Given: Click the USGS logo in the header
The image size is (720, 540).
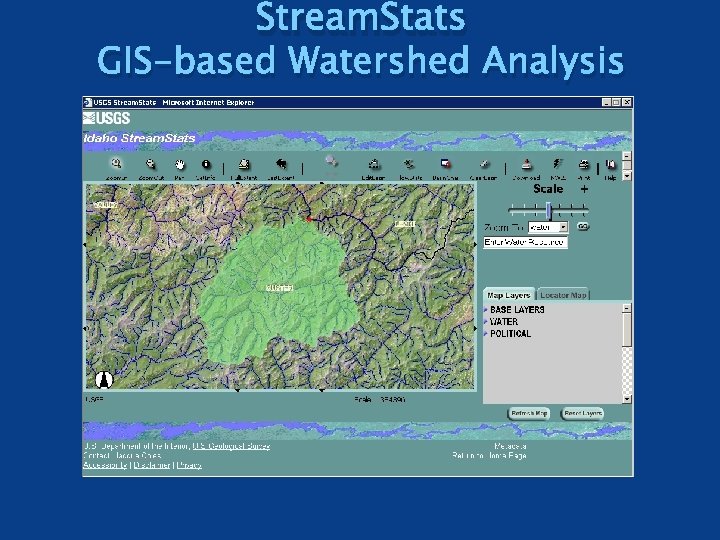Looking at the screenshot, I should [107, 118].
